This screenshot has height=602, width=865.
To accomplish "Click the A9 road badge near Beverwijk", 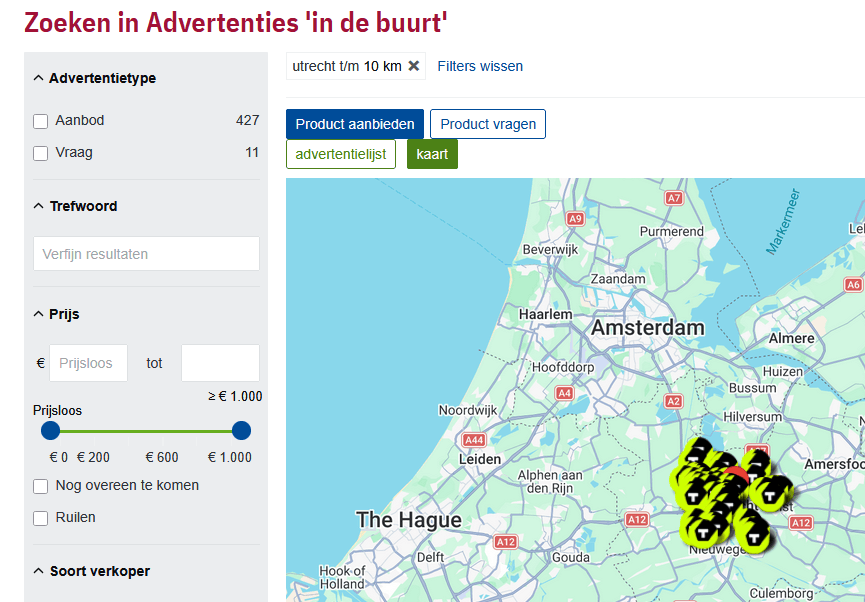I will [x=575, y=217].
